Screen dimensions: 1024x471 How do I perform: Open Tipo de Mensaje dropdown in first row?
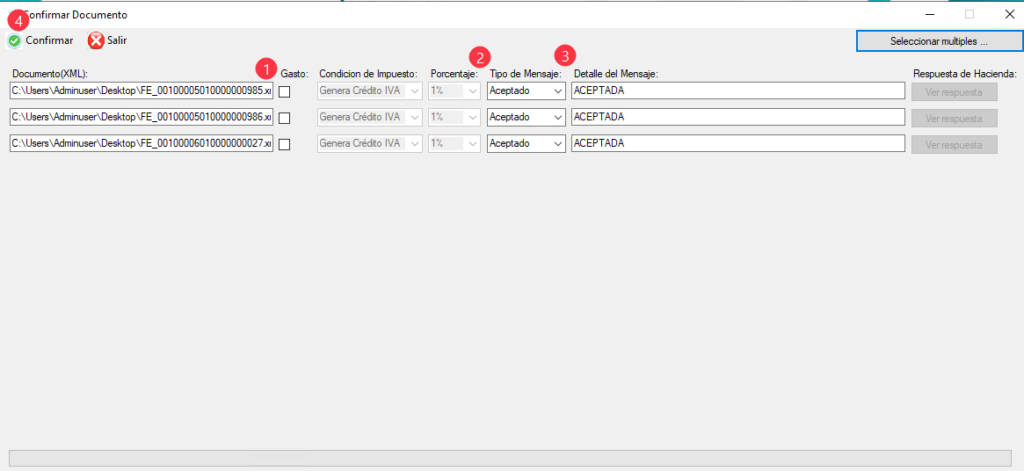526,91
